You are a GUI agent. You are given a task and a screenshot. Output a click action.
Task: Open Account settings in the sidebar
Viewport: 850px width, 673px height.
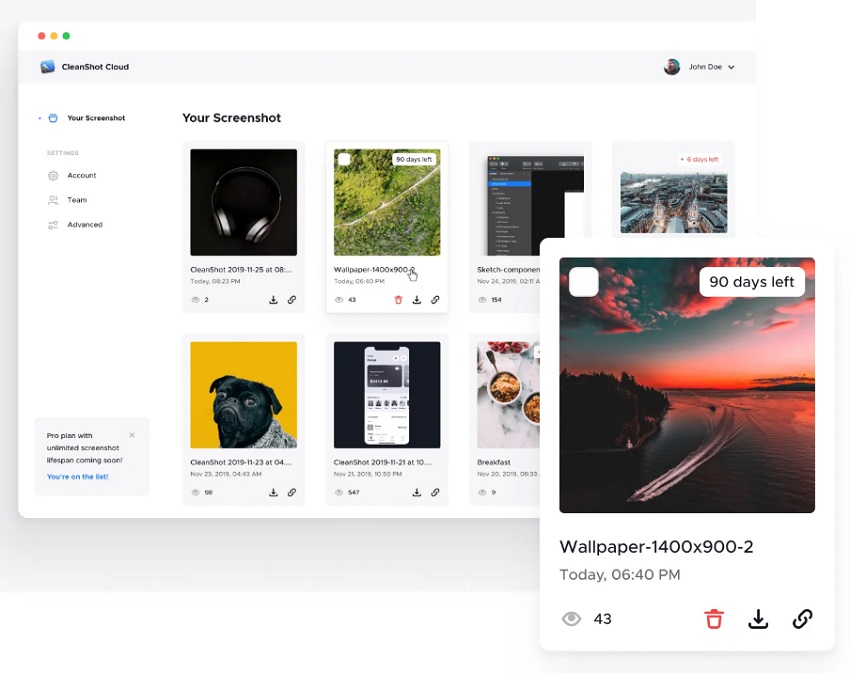tap(81, 175)
